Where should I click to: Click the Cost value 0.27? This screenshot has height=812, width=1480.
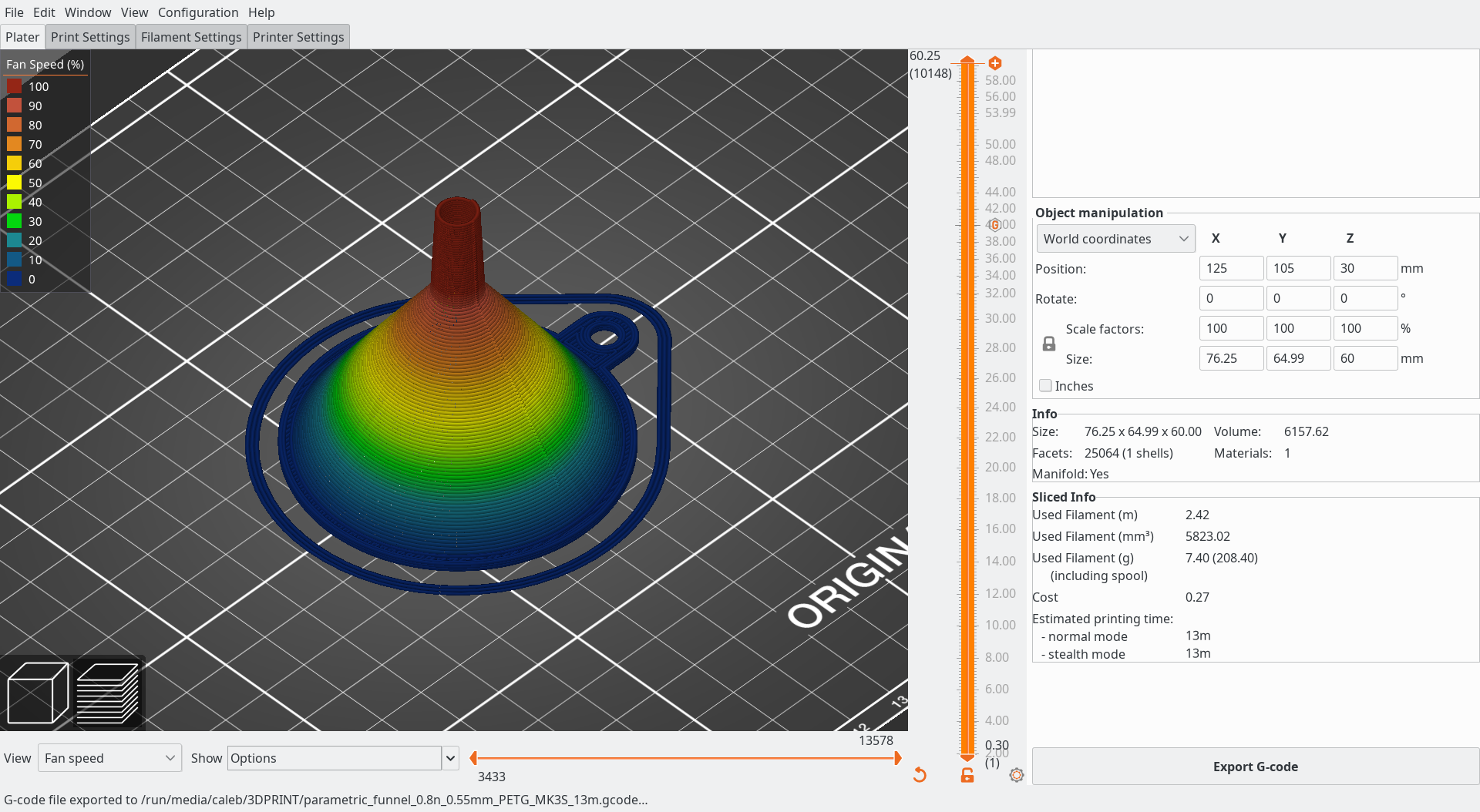pos(1197,597)
